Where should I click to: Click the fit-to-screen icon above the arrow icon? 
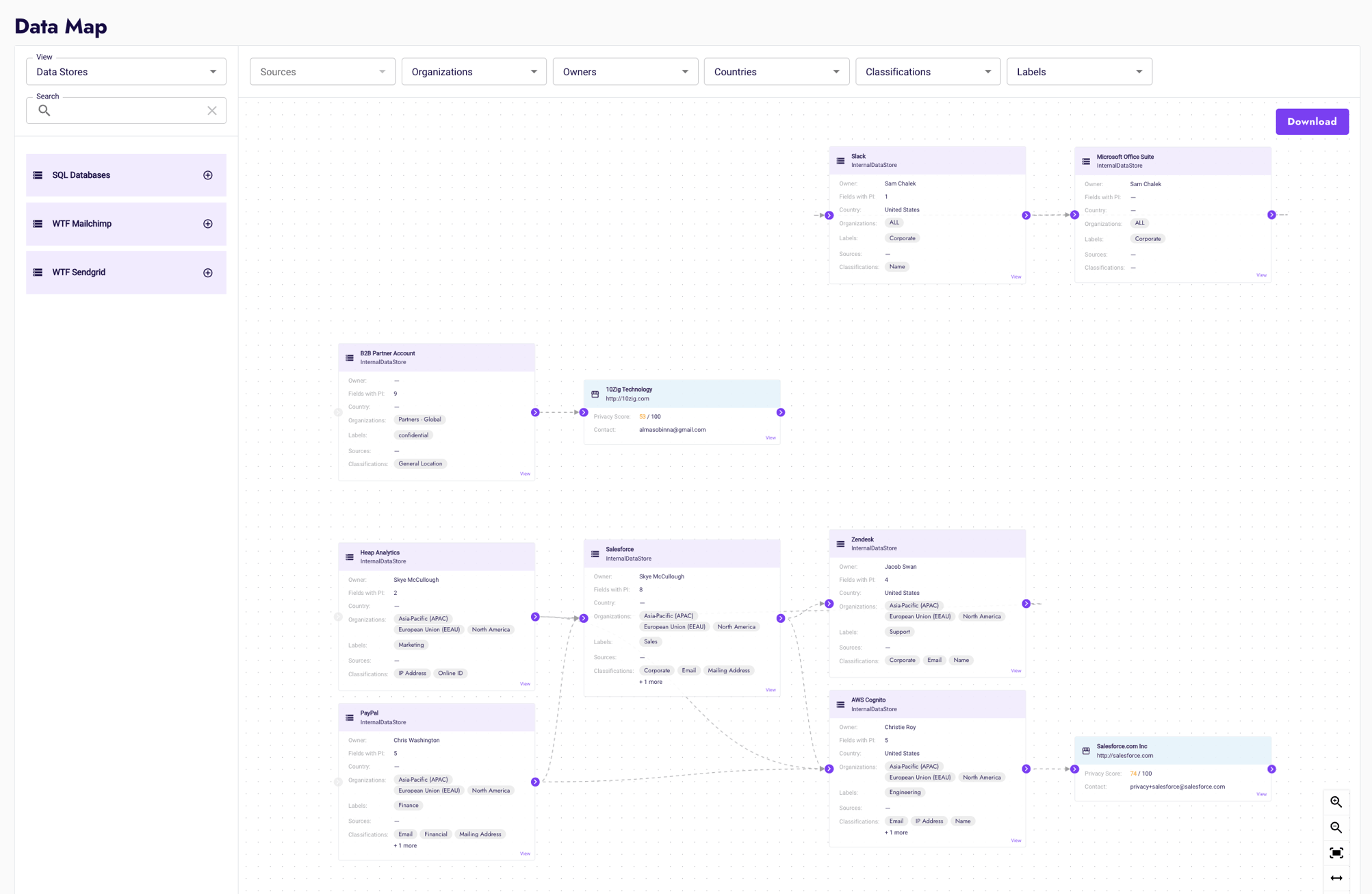pos(1336,852)
